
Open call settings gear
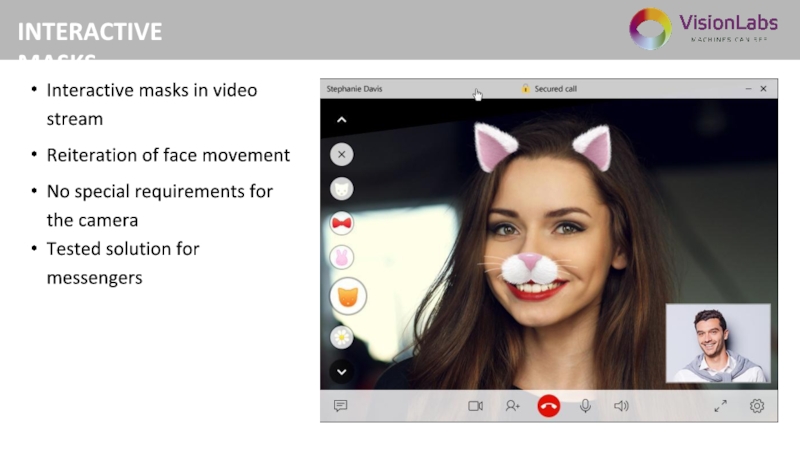click(757, 406)
